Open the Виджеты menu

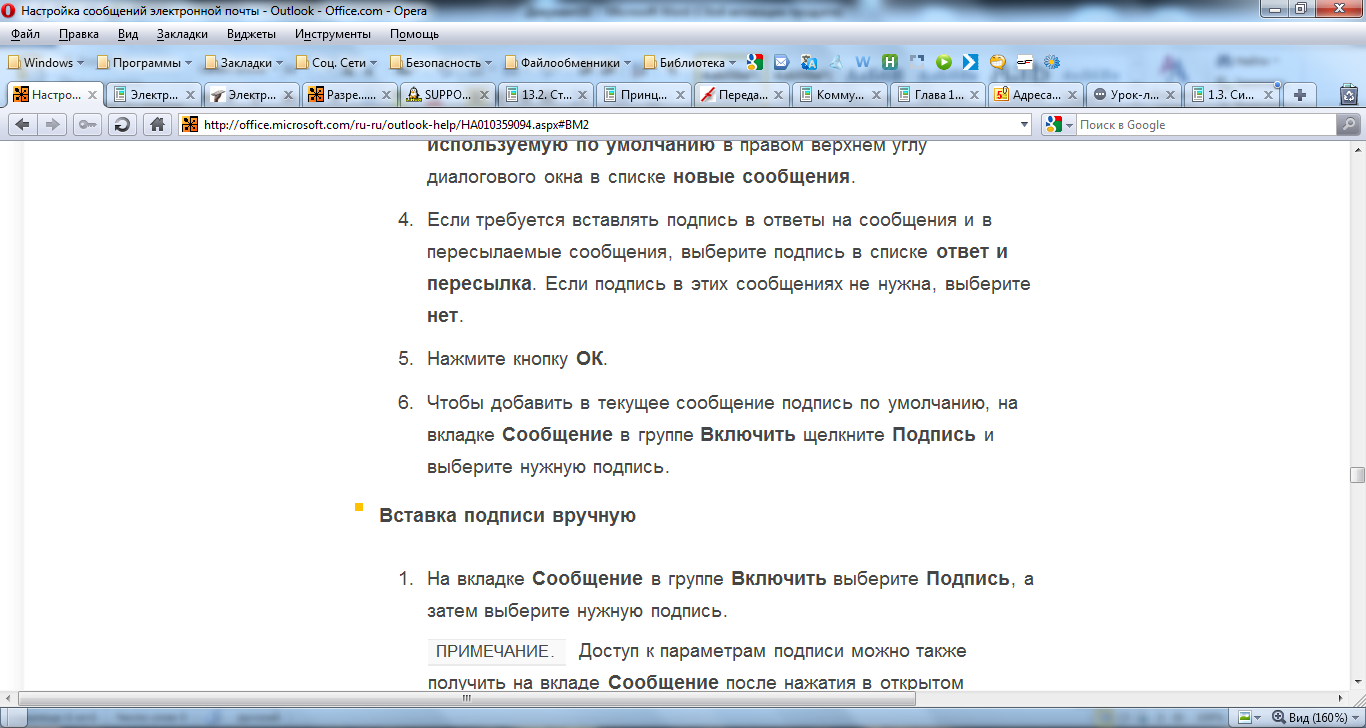252,34
